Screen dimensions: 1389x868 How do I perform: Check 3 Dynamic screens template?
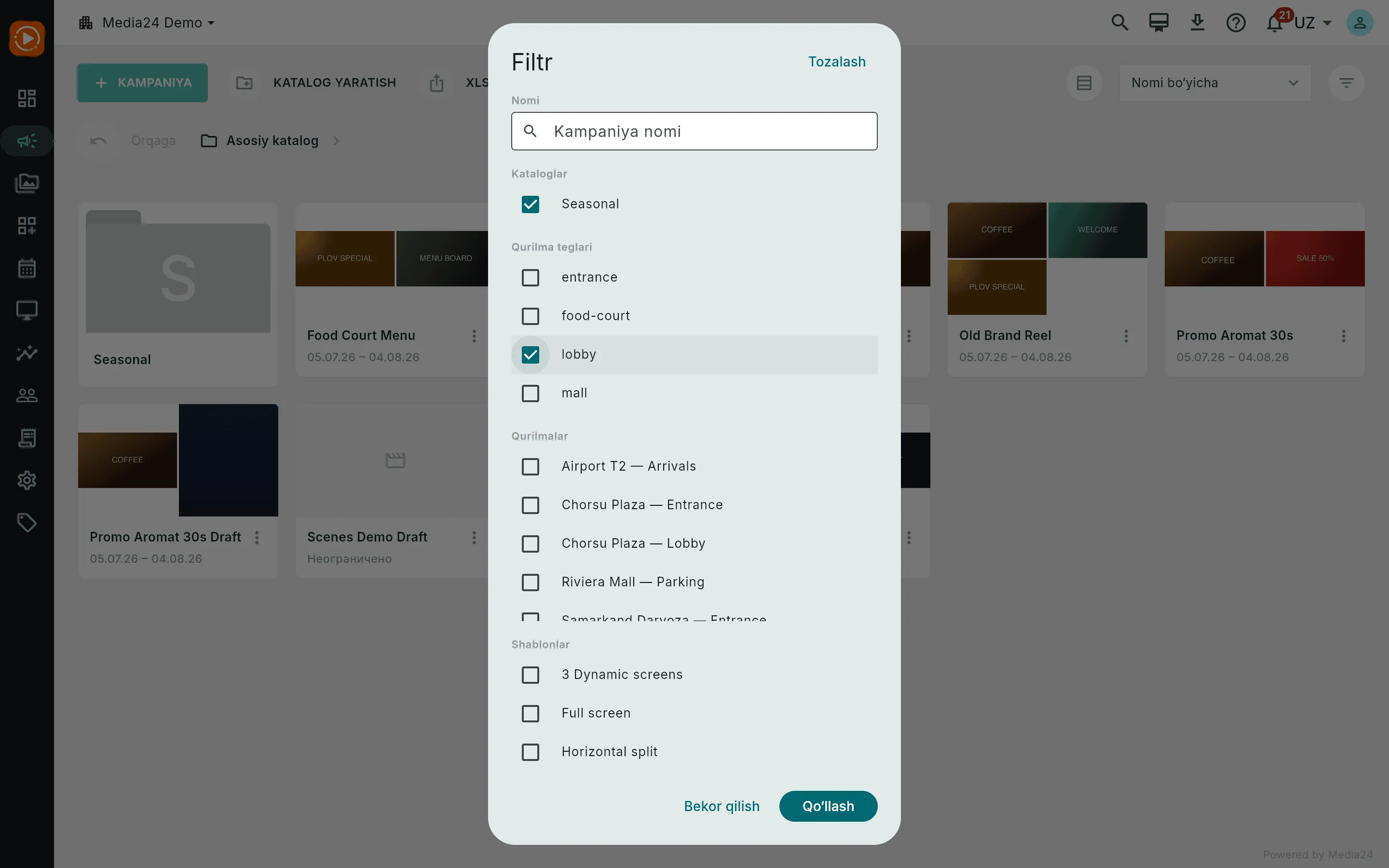531,675
